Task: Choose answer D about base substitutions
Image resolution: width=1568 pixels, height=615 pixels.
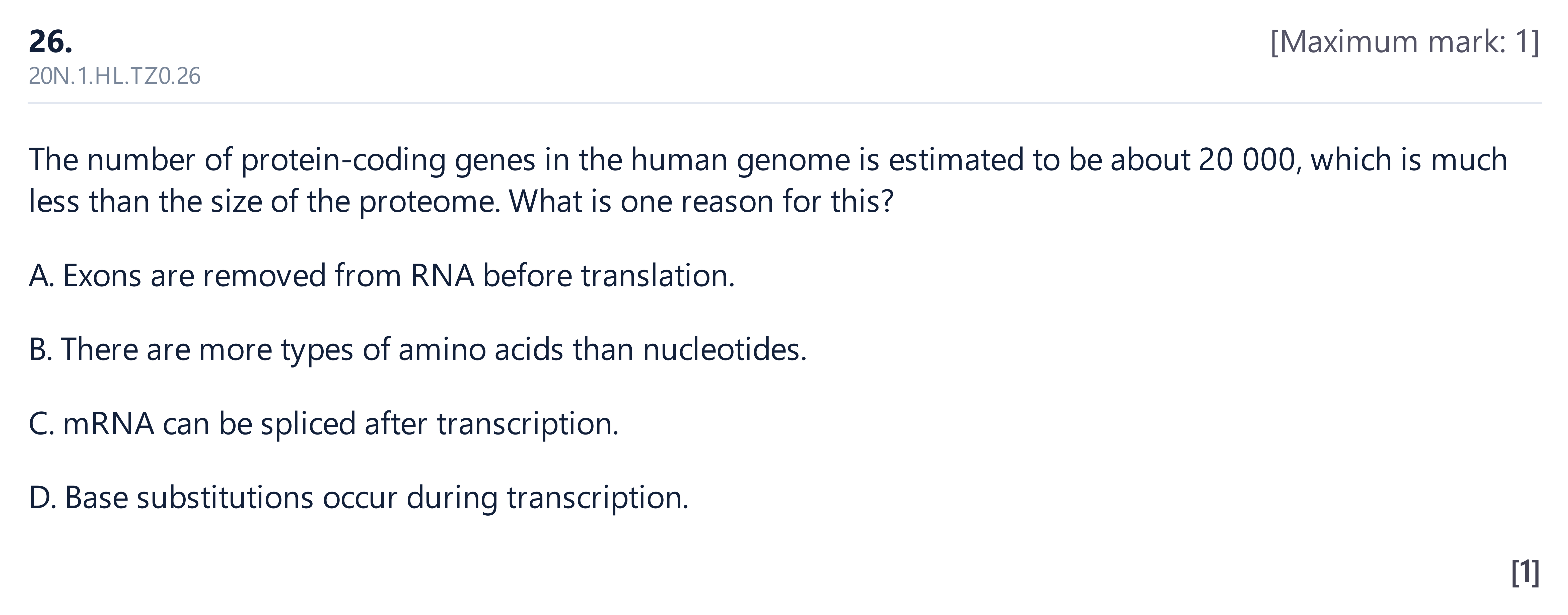Action: (x=359, y=498)
